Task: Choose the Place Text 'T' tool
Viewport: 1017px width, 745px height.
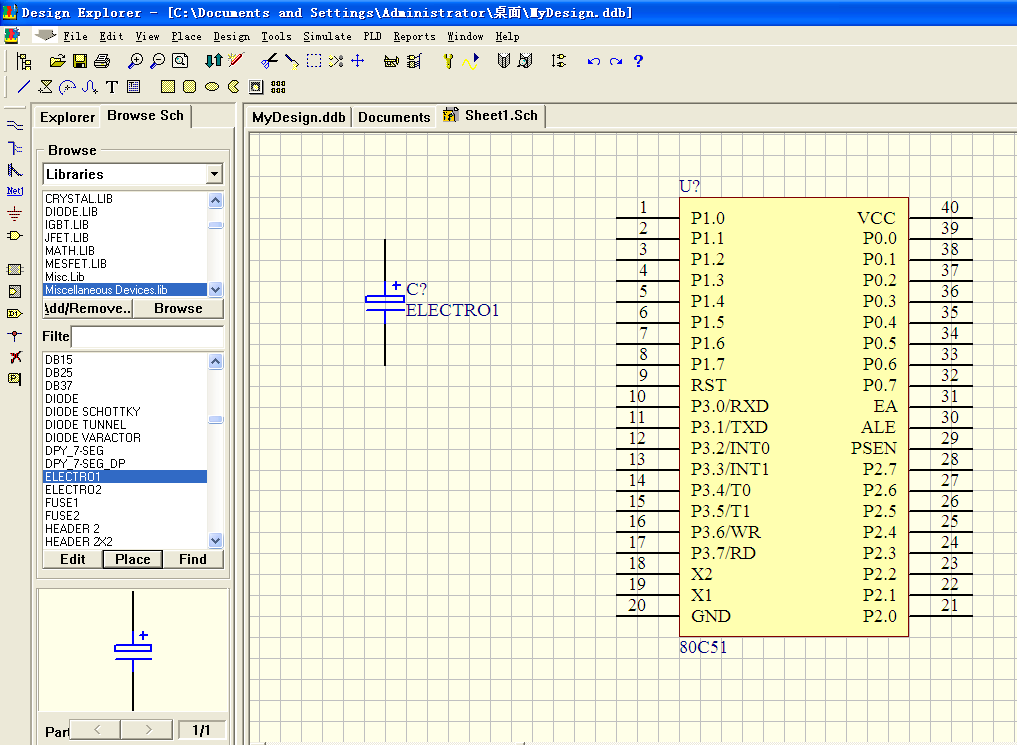Action: [112, 87]
